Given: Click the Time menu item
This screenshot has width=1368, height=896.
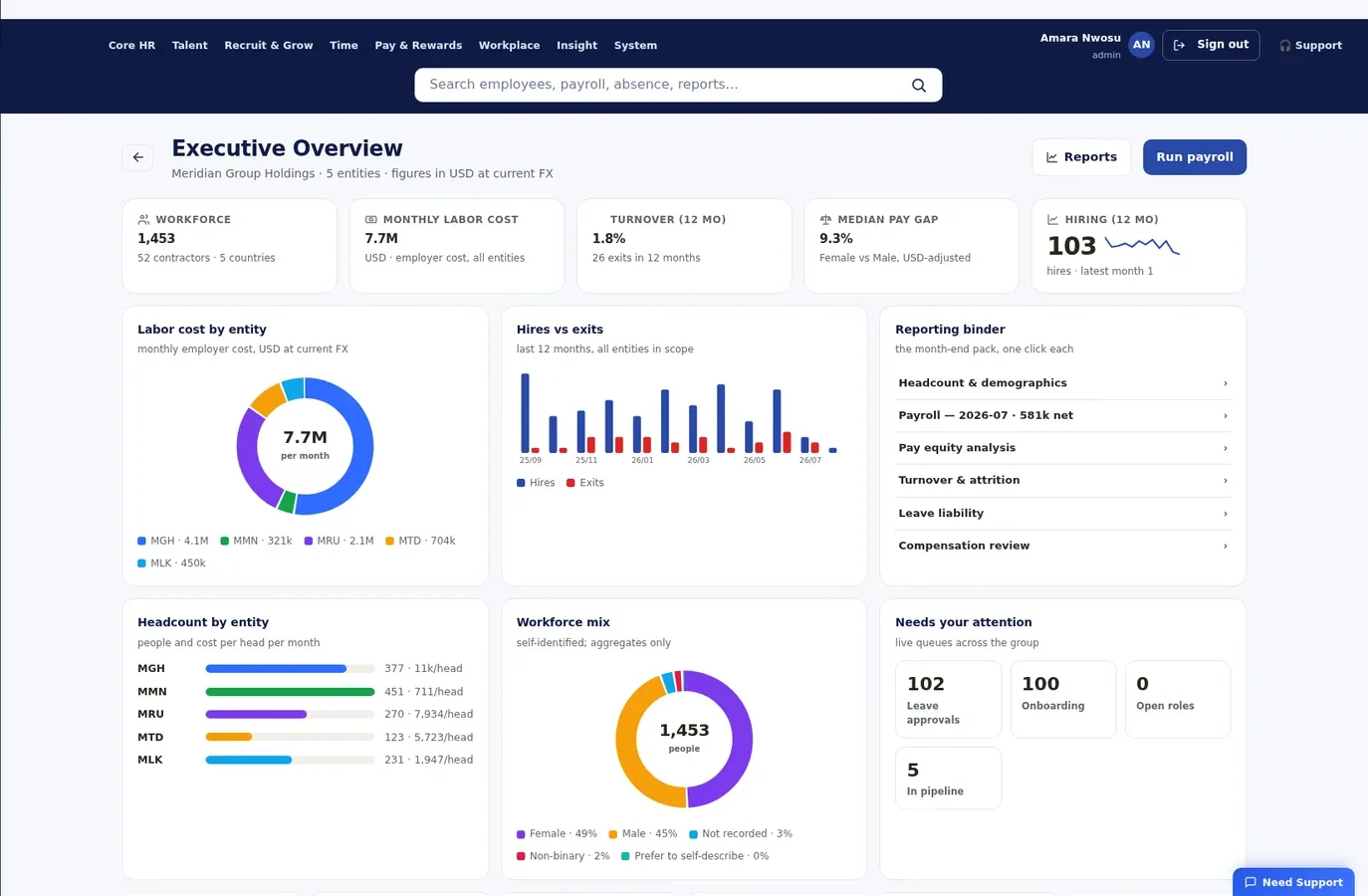Looking at the screenshot, I should (x=343, y=46).
